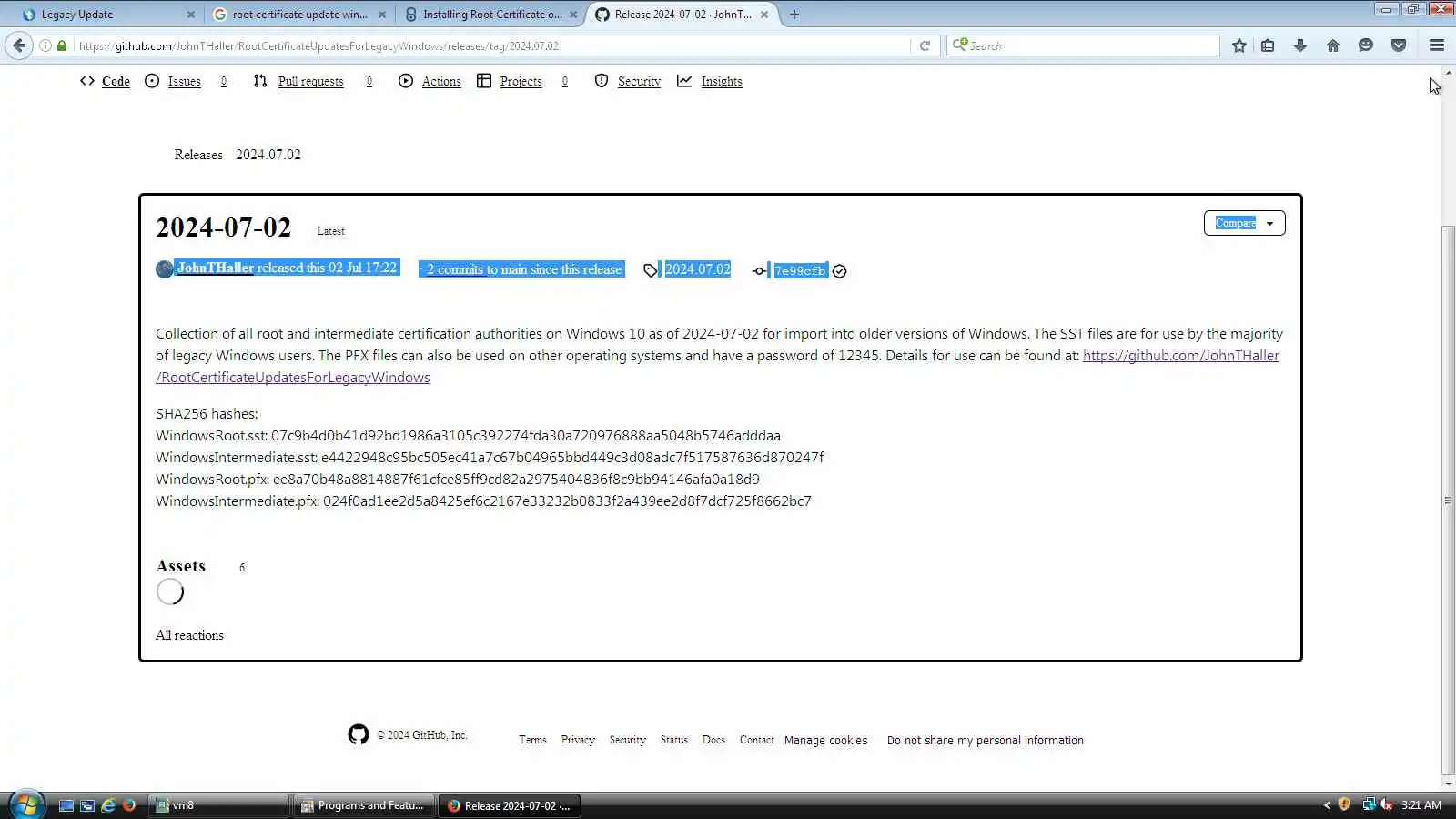Go back using the browser back arrow
The image size is (1456, 819).
[x=19, y=45]
